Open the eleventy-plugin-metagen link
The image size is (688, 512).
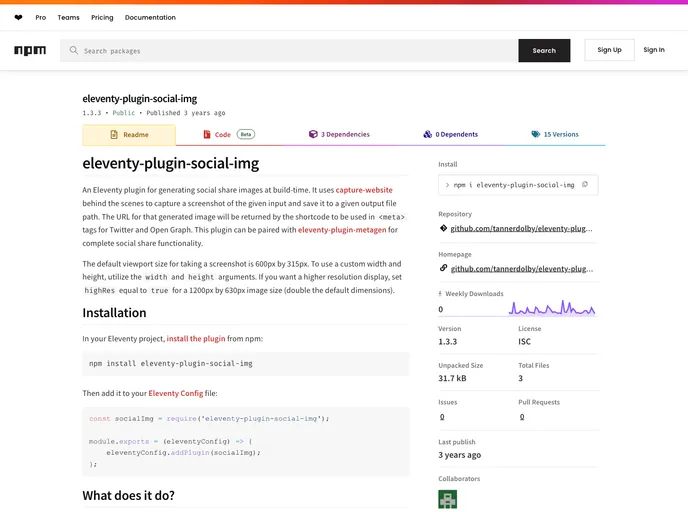coord(342,230)
